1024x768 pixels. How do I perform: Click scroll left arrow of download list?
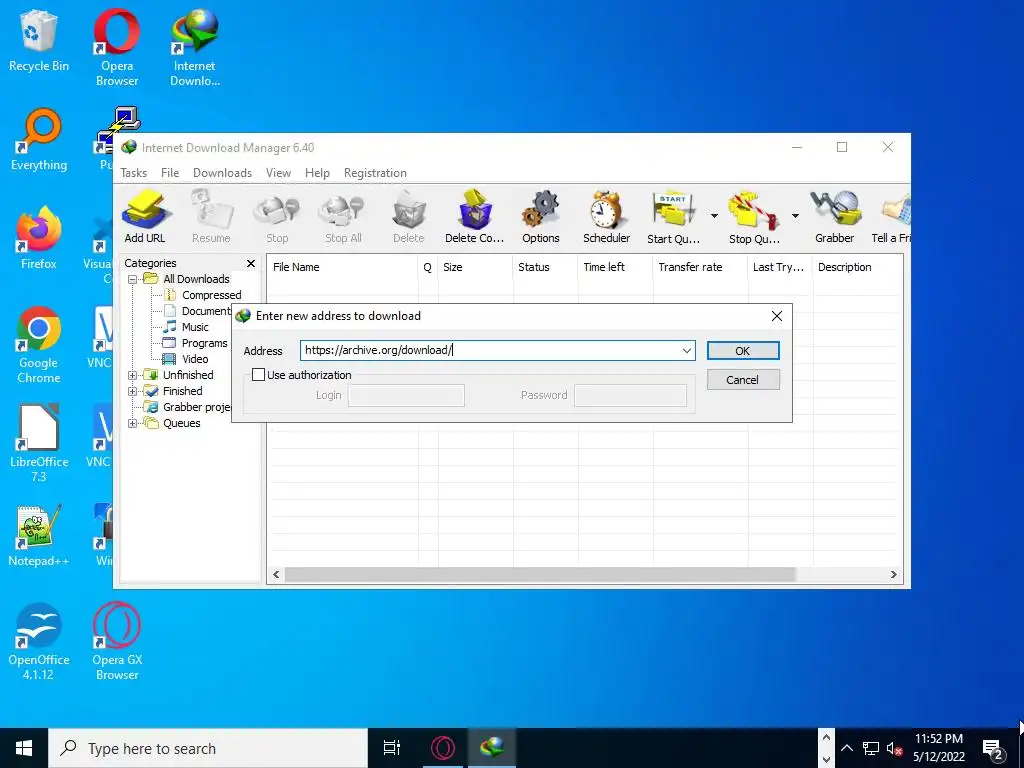276,575
